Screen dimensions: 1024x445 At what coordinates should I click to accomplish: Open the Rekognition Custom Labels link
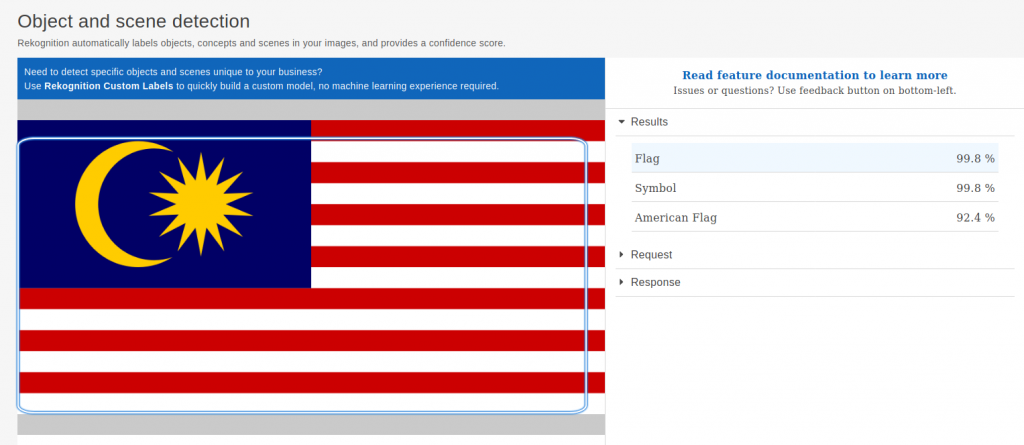[x=109, y=86]
